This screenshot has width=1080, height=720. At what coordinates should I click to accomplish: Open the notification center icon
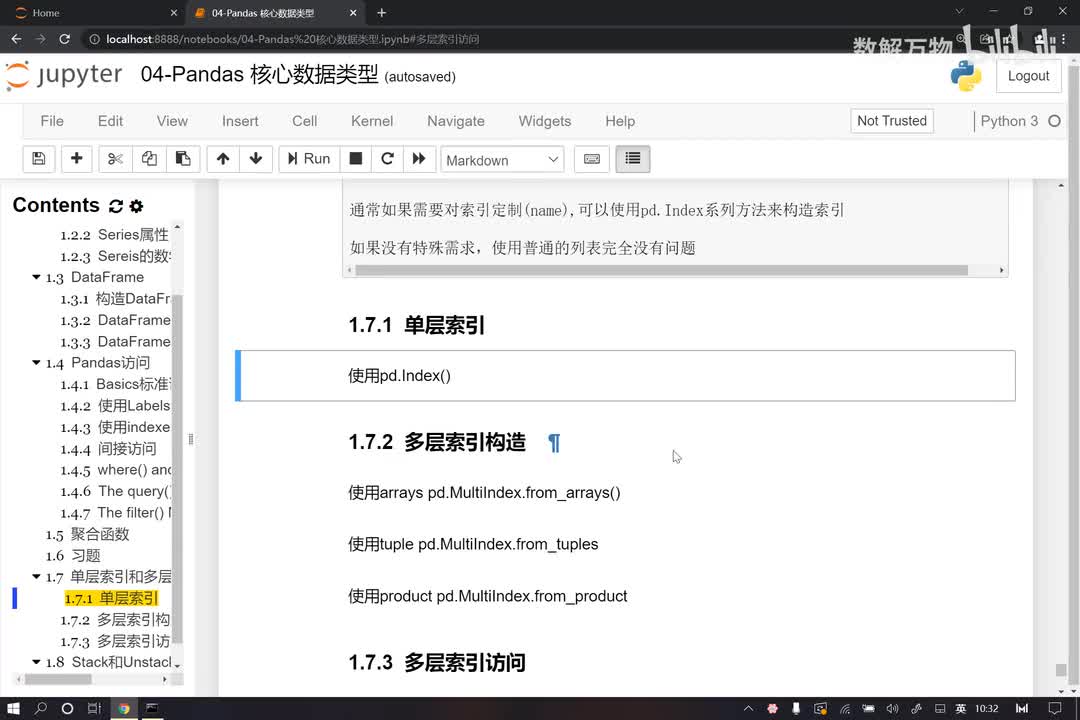(x=1055, y=708)
